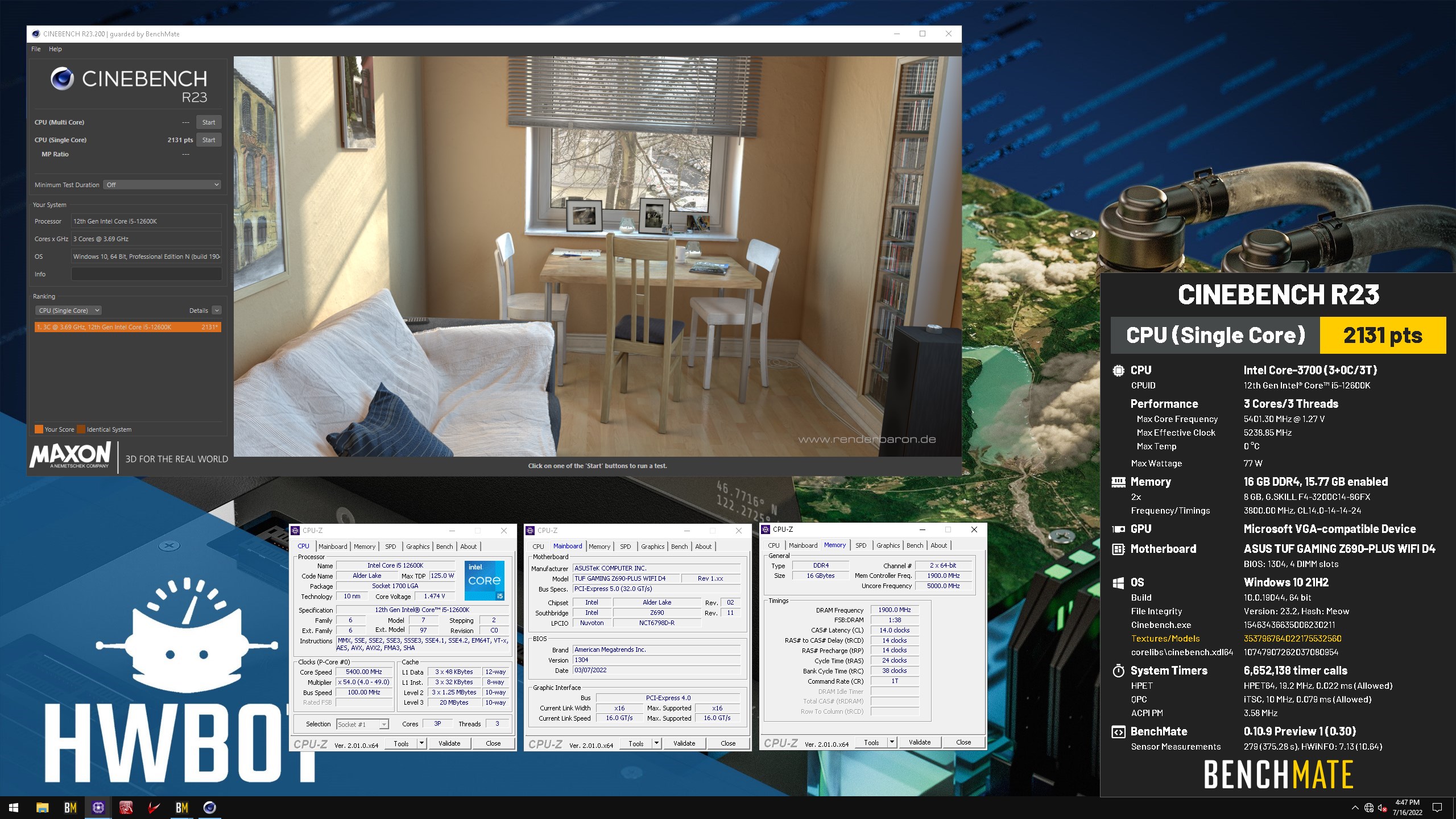Start the CPU Single Core test
Viewport: 1456px width, 819px height.
pos(209,140)
